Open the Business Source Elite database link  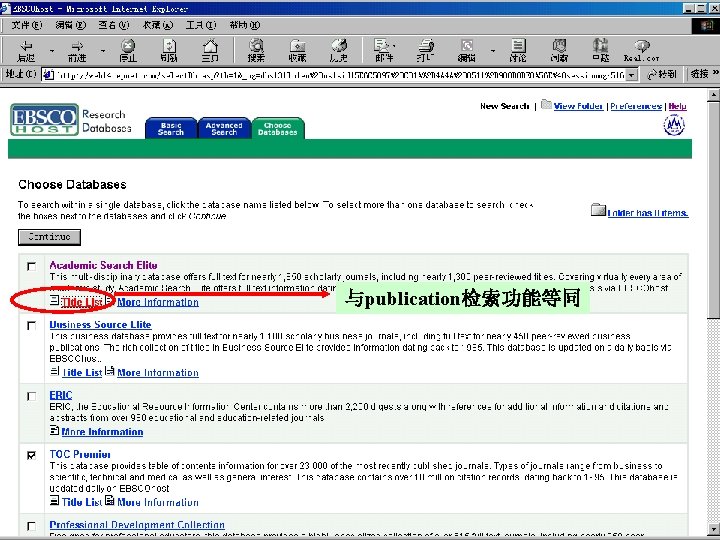tap(100, 324)
